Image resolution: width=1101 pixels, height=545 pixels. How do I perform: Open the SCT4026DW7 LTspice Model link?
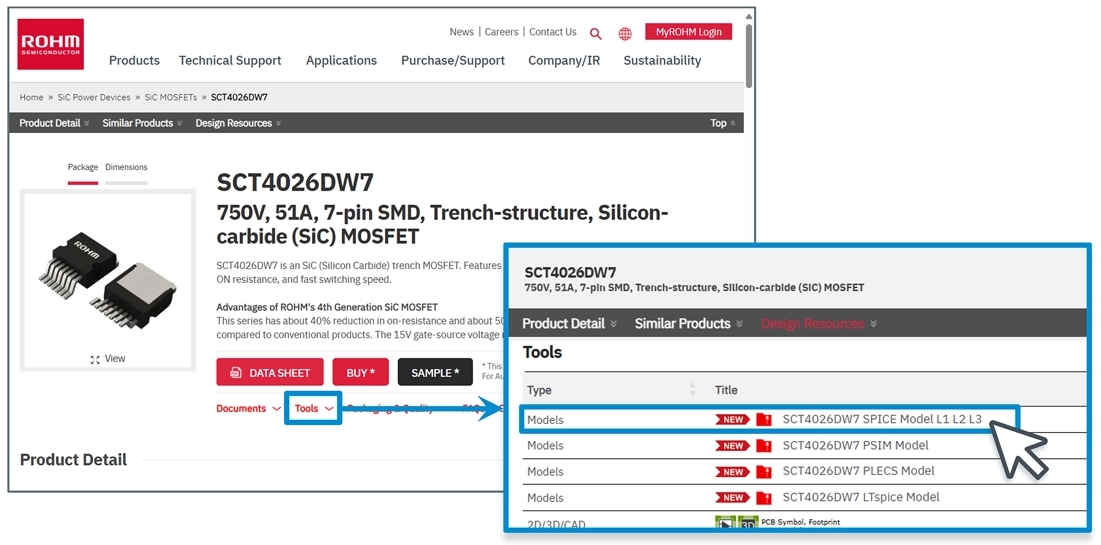tap(861, 498)
